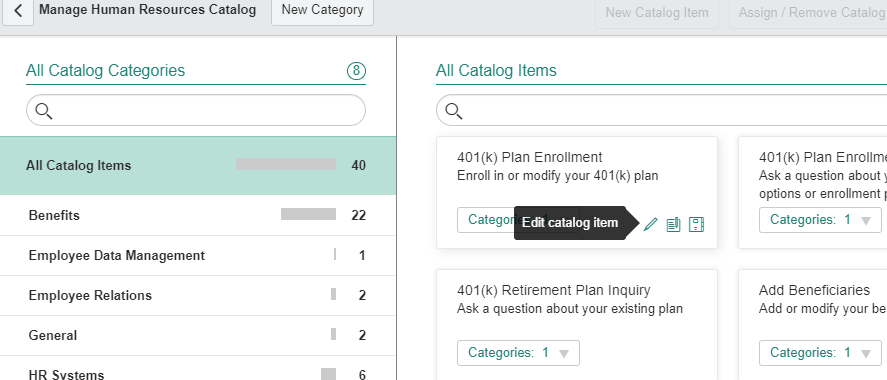Edit the 401(k) Plan Enrollment item with the pencil icon
The height and width of the screenshot is (380, 887).
click(x=651, y=224)
